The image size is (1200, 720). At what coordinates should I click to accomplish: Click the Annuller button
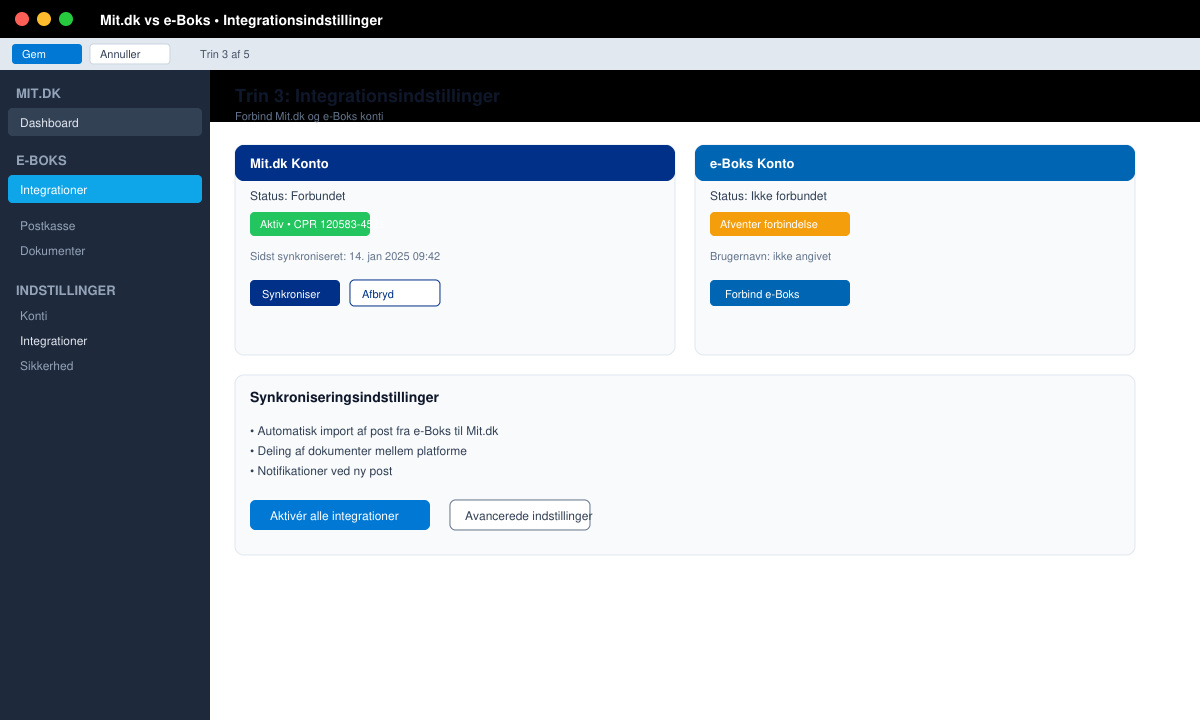[130, 54]
